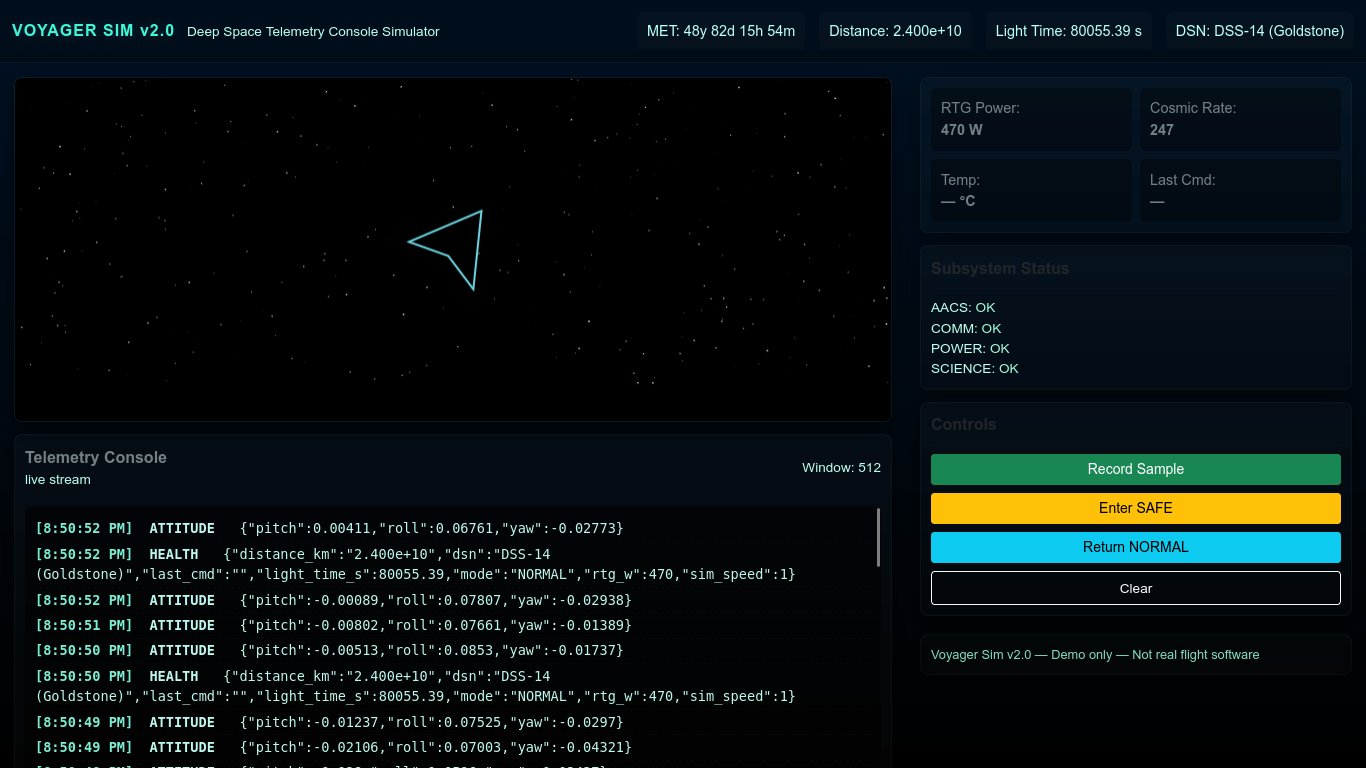Click the spacecraft triangle in starfield
Viewport: 1366px width, 768px height.
[x=453, y=247]
